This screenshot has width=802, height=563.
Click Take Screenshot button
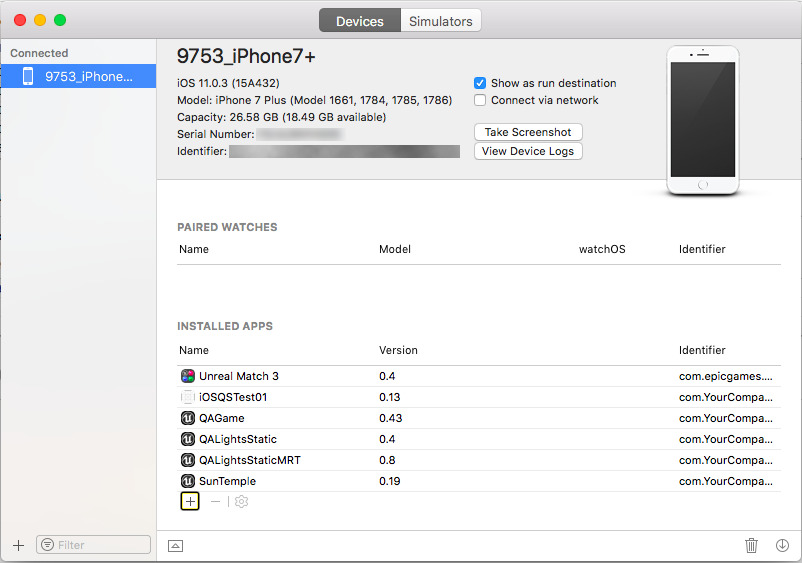(528, 132)
